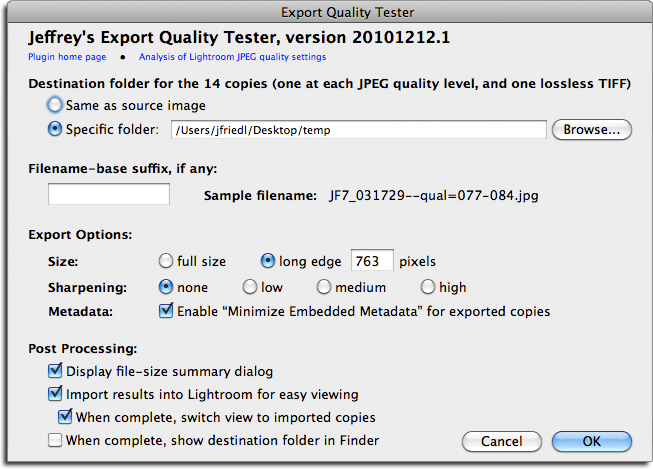This screenshot has width=653, height=469.
Task: Open 'Analysis of Lightroom JPEG quality settings' link
Action: 232,57
